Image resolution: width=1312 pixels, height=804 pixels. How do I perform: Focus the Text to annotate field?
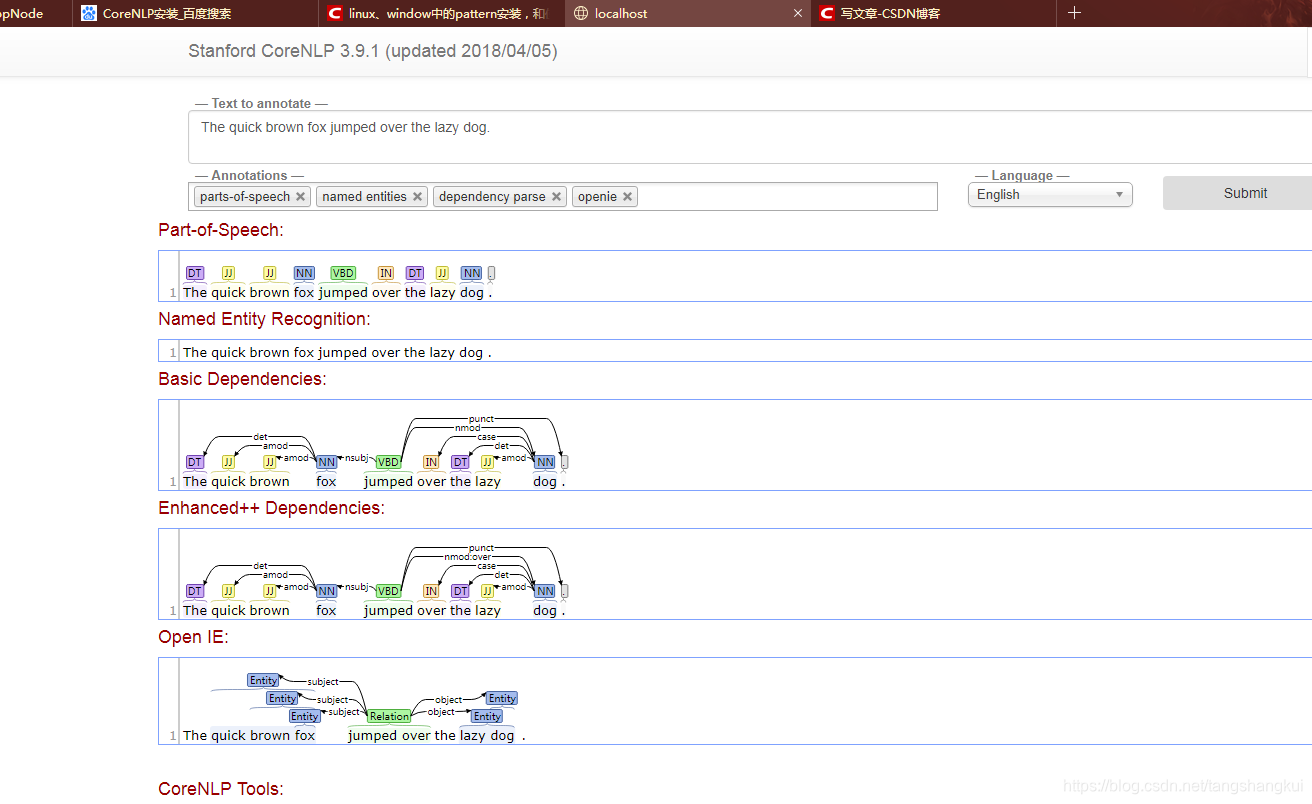(x=750, y=137)
